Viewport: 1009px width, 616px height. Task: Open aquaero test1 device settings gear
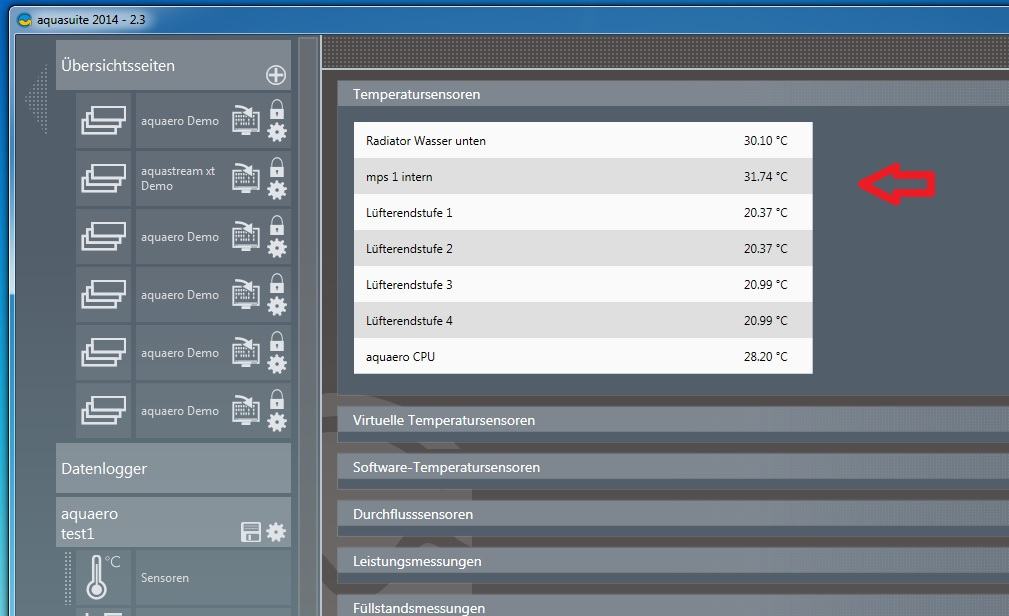[x=276, y=532]
